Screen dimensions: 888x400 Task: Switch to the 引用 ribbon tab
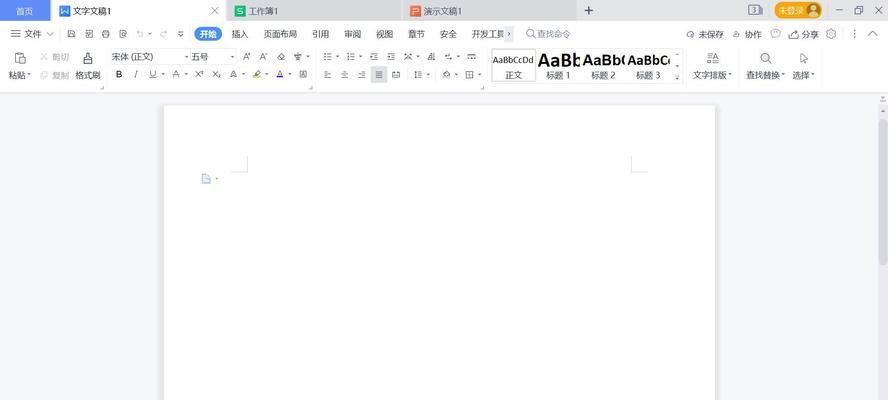[x=321, y=34]
